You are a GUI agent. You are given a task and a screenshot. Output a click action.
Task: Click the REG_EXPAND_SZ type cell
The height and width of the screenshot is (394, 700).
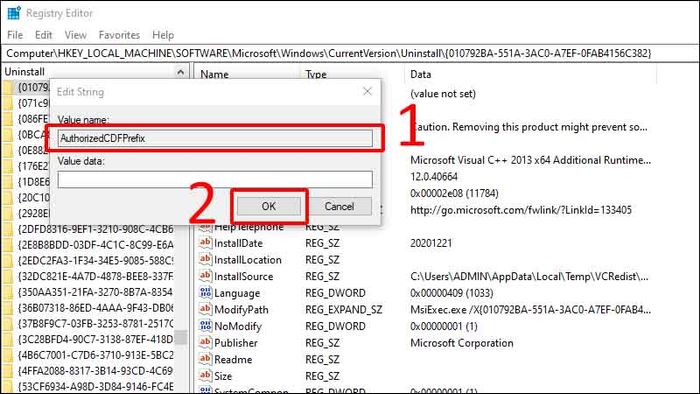[x=343, y=310]
